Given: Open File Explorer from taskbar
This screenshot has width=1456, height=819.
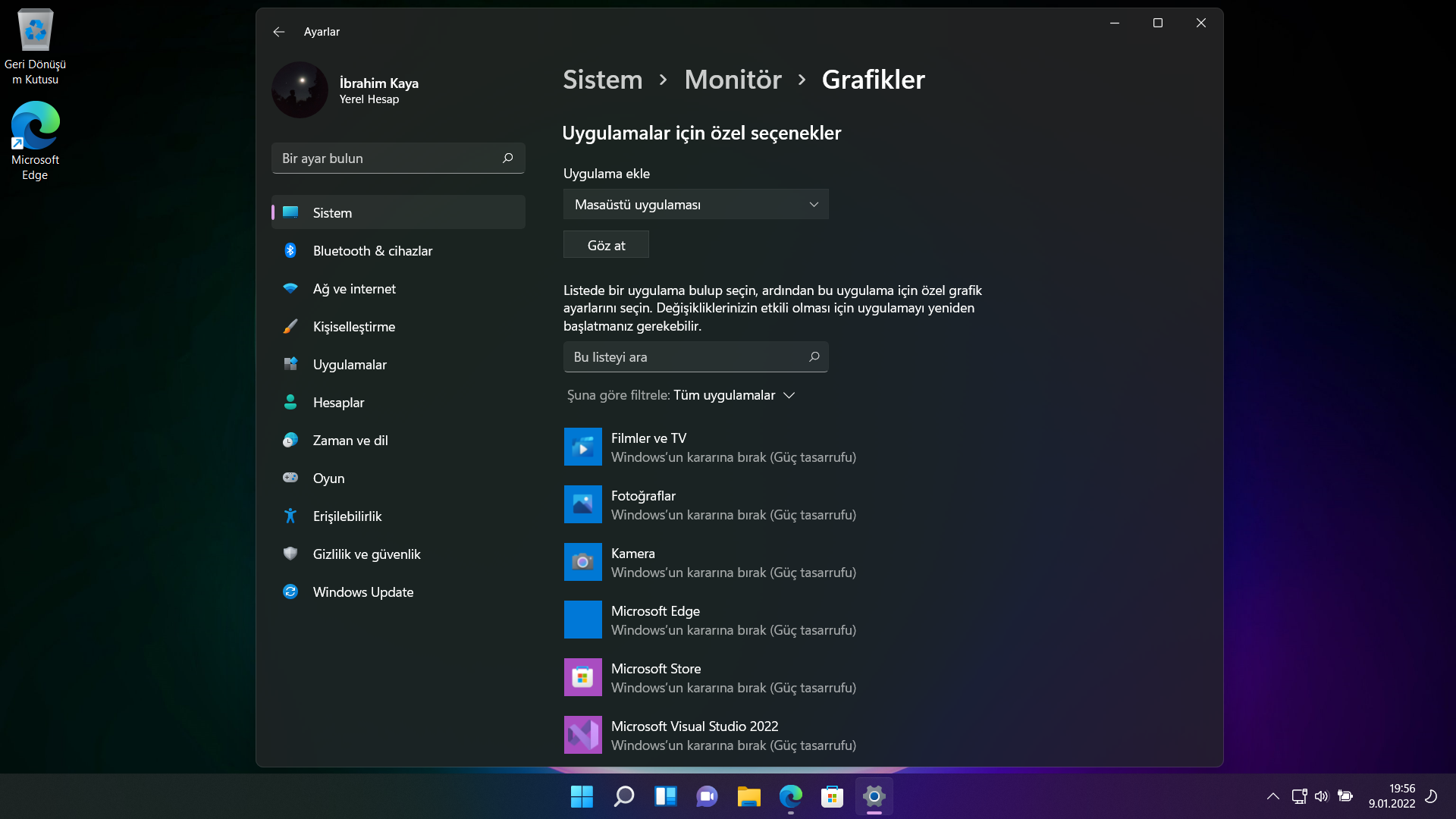Looking at the screenshot, I should pyautogui.click(x=748, y=796).
